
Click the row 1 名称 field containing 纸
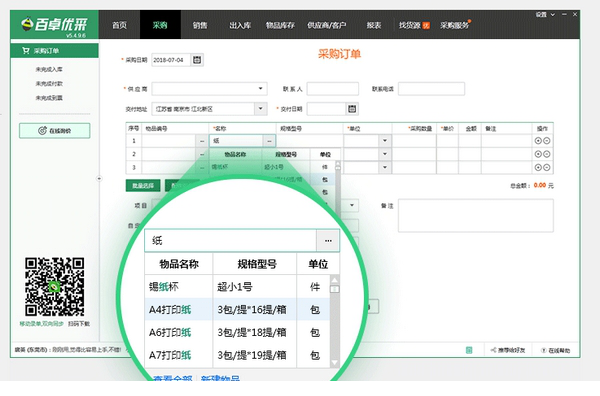click(236, 141)
